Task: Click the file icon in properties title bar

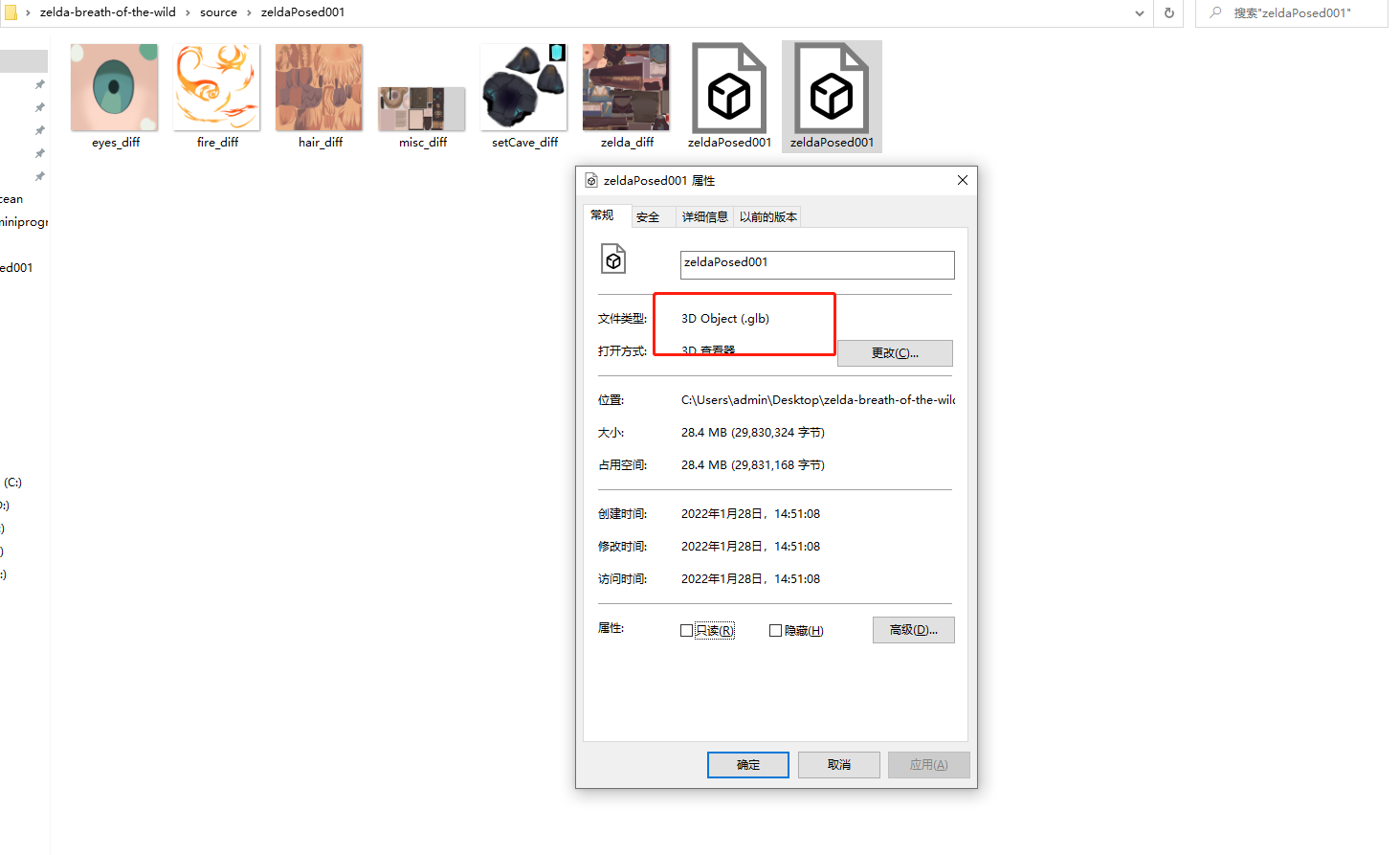Action: click(x=591, y=180)
